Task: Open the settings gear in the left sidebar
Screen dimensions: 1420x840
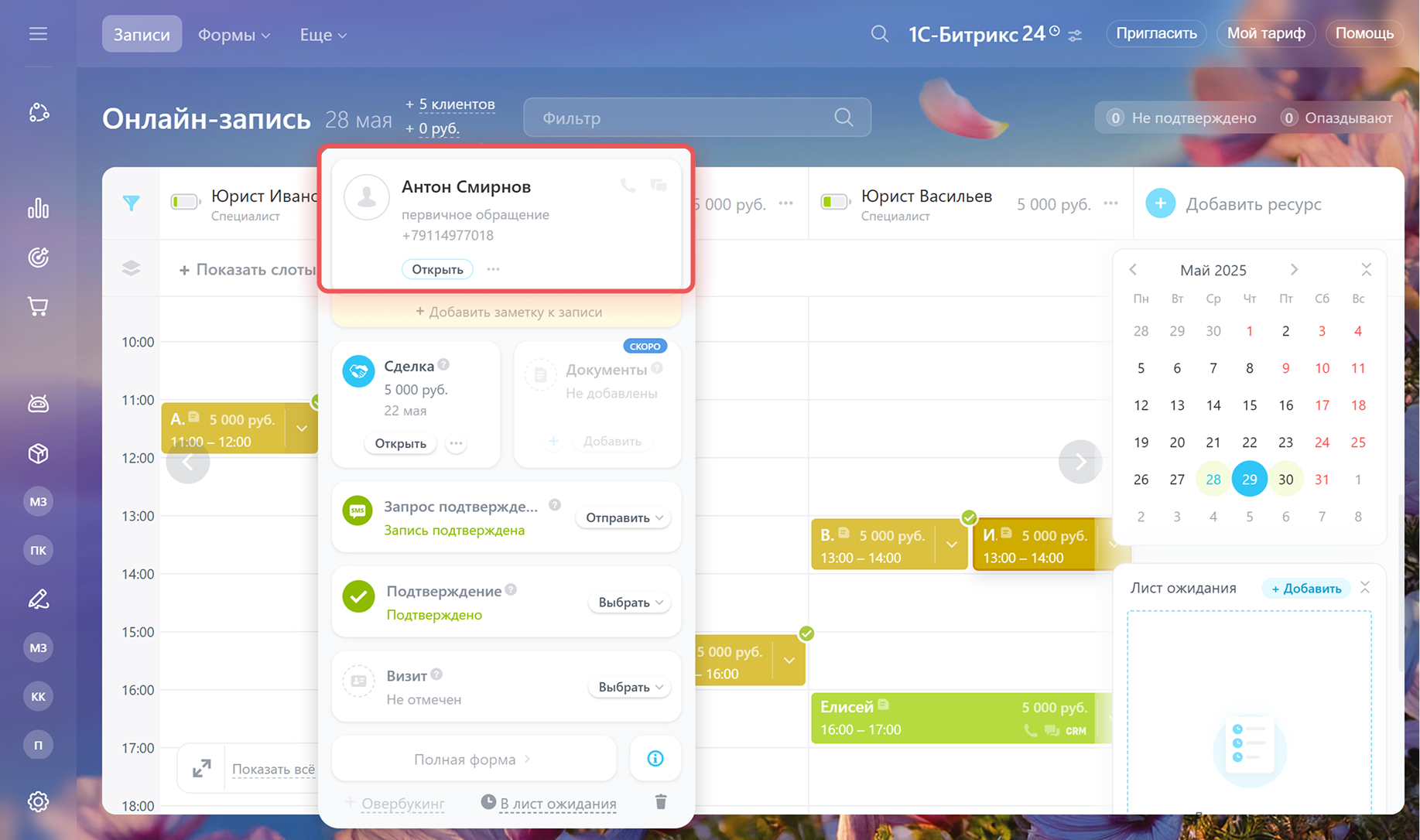Action: pyautogui.click(x=38, y=801)
